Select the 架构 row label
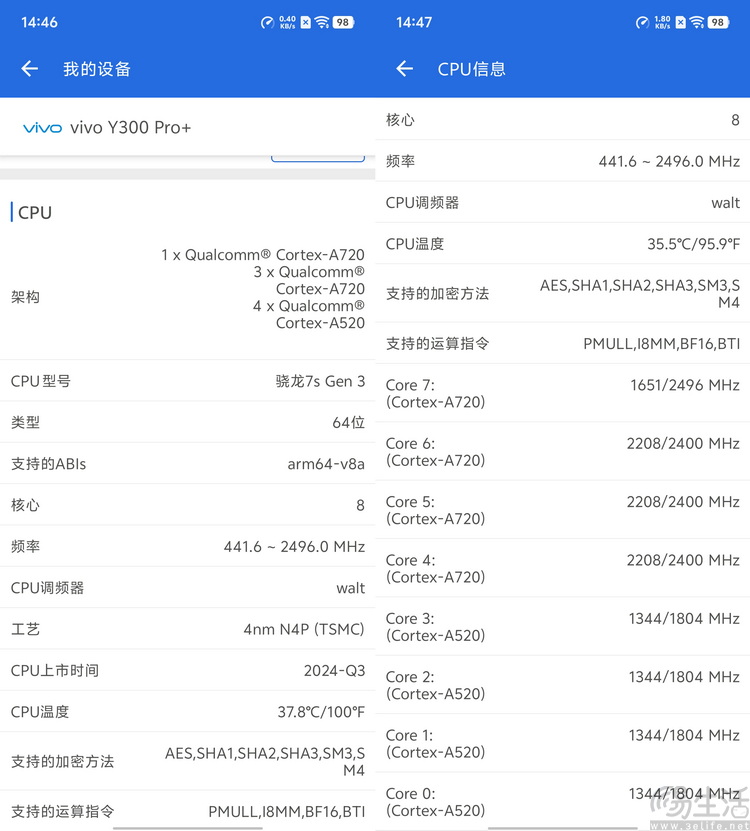The height and width of the screenshot is (831, 750). pyautogui.click(x=25, y=297)
